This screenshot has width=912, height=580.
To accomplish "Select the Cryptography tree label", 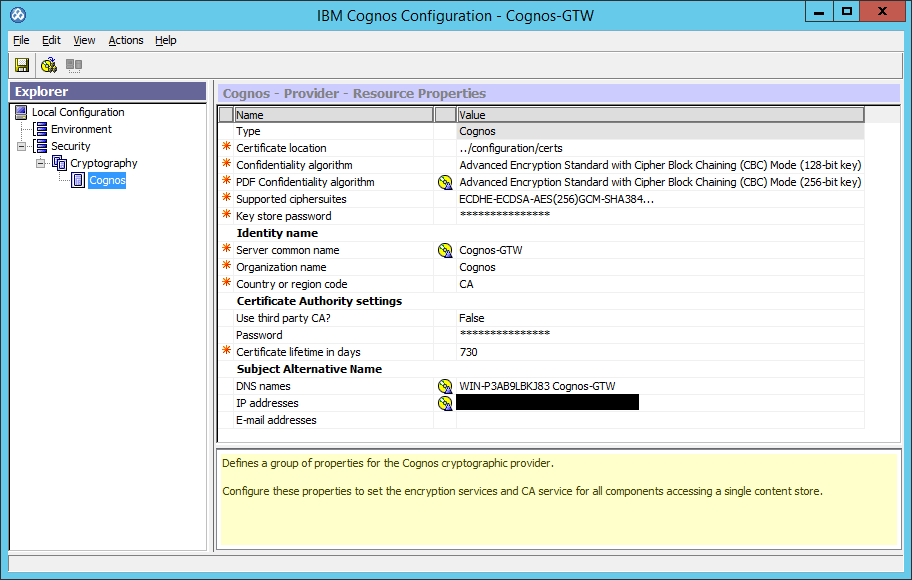I will pyautogui.click(x=104, y=163).
